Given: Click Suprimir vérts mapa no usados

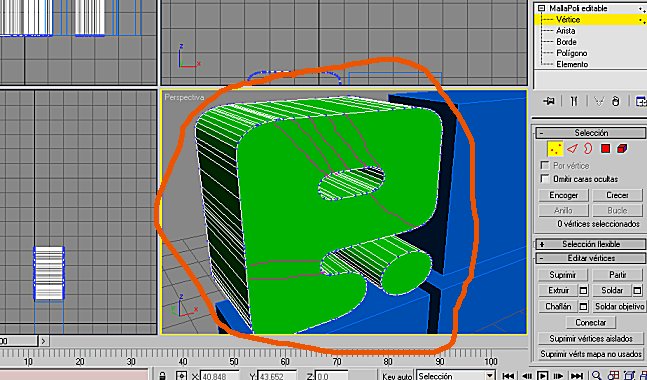Looking at the screenshot, I should 590,354.
